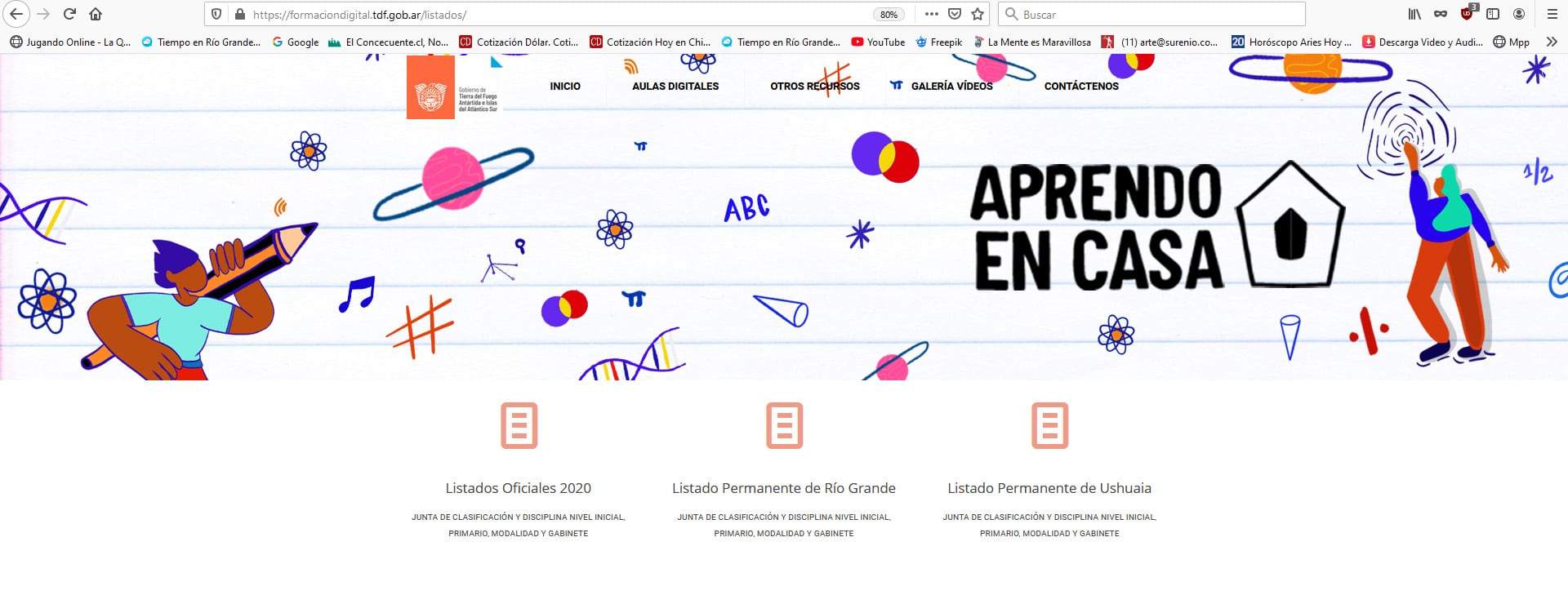Click the document icon above Listado Permanente de Río Grande
The image size is (1568, 595).
(x=784, y=425)
